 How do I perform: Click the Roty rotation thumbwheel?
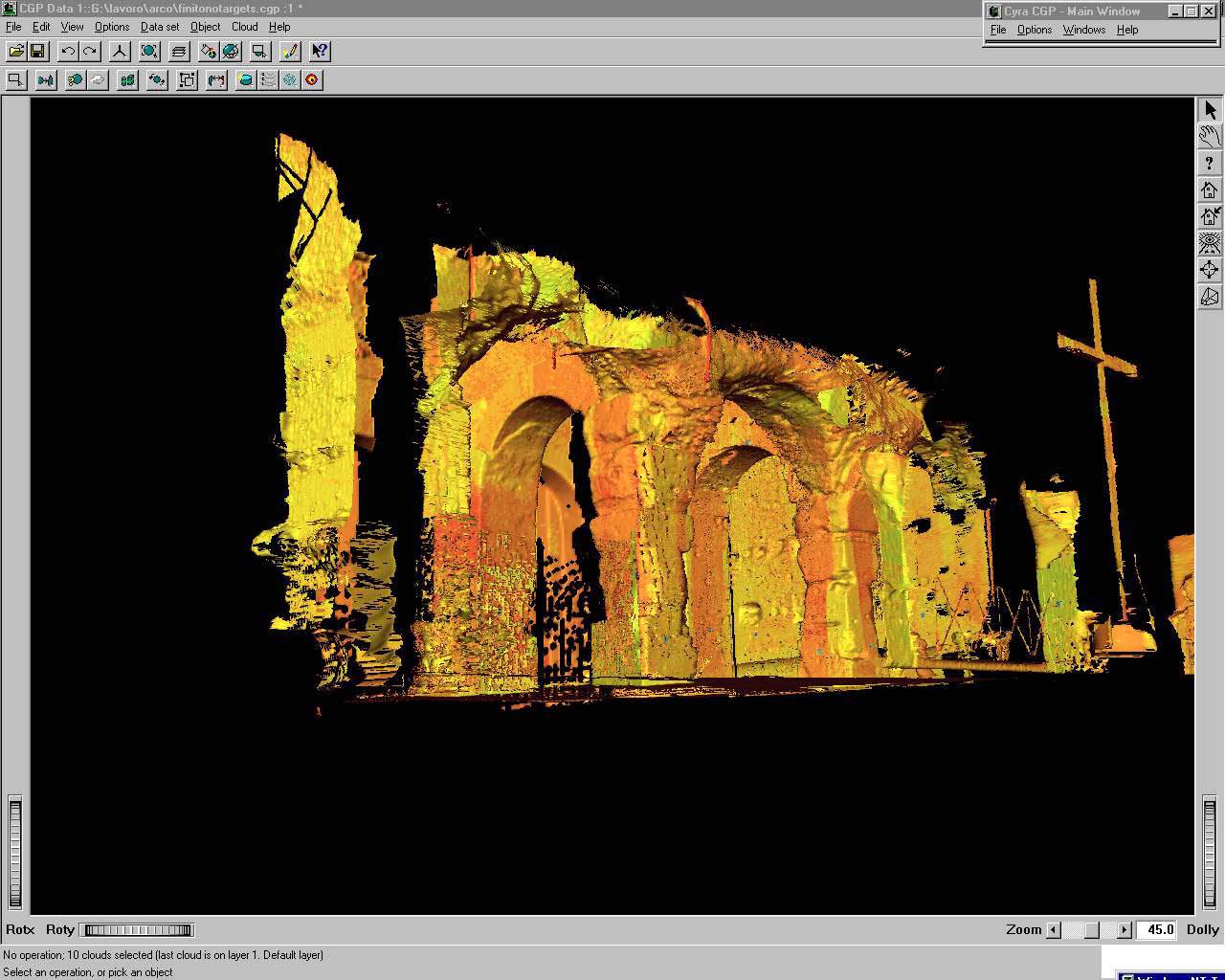[x=138, y=929]
